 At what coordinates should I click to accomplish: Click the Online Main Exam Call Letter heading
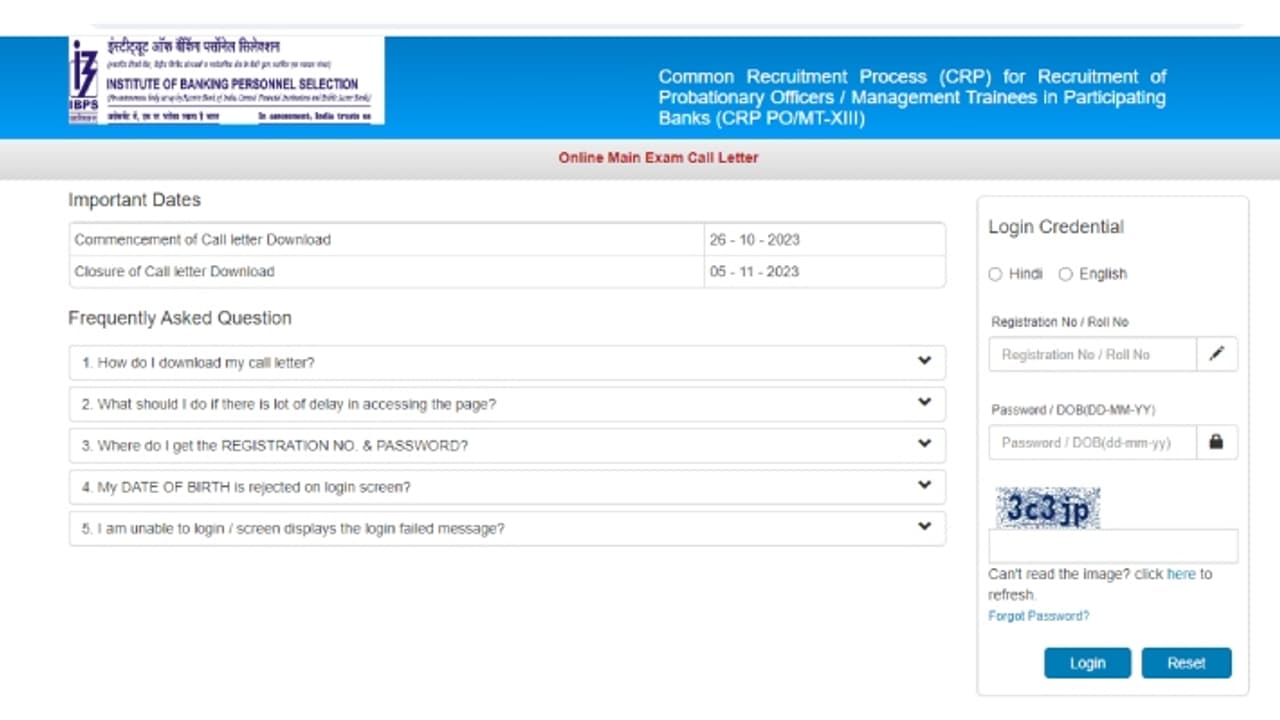pos(657,157)
